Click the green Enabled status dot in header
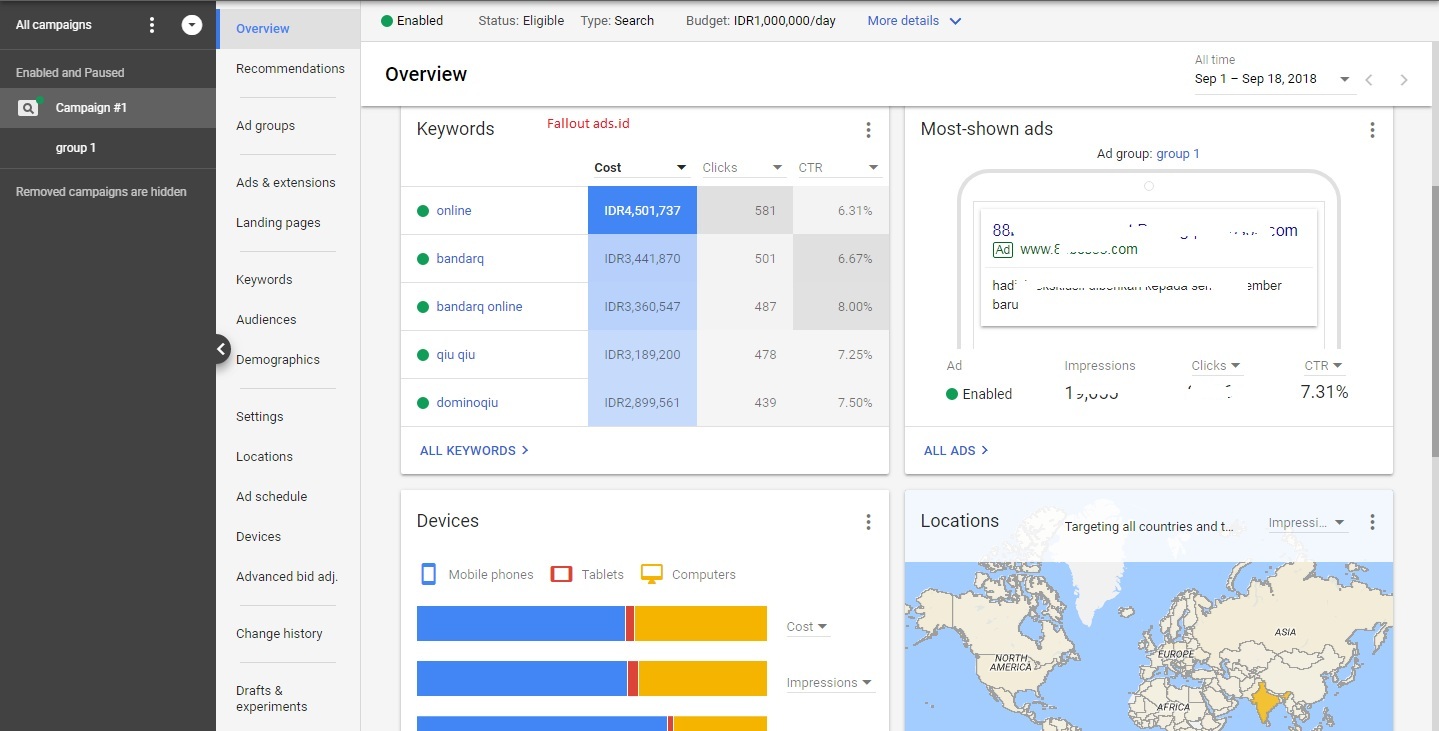This screenshot has width=1439, height=731. 387,21
